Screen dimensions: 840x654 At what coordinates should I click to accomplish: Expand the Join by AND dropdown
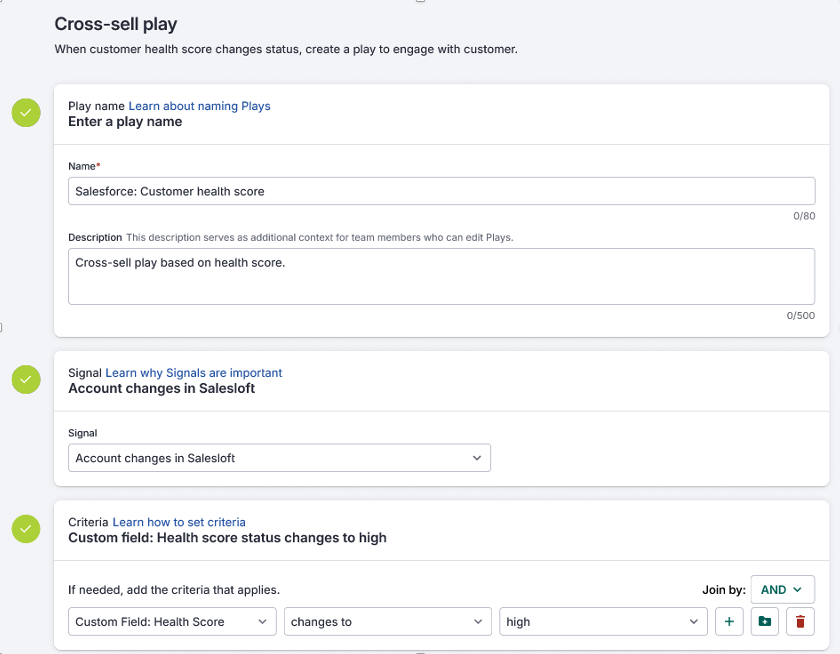point(782,590)
